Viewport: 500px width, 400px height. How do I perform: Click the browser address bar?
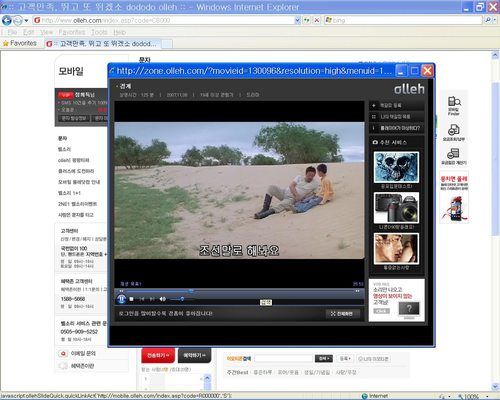point(163,20)
